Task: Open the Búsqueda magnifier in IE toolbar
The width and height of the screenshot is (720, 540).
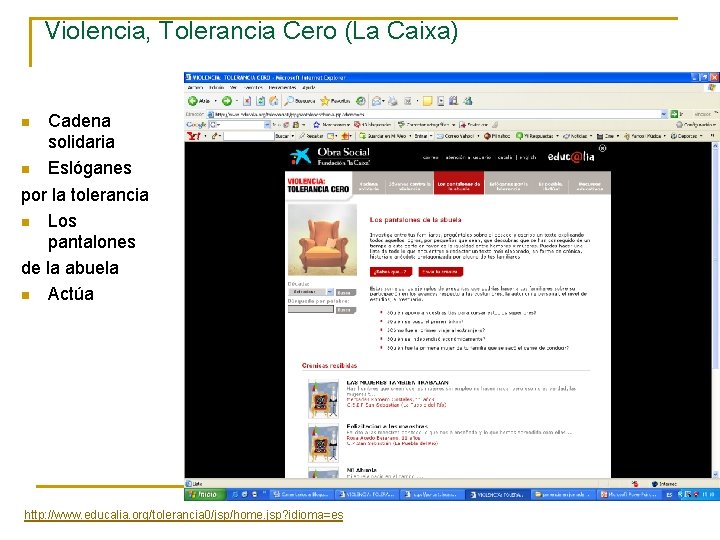Action: pyautogui.click(x=300, y=101)
